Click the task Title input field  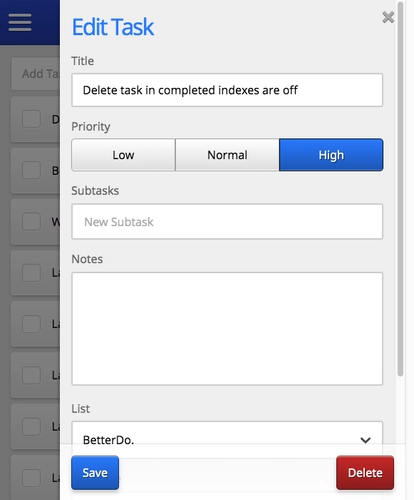click(227, 90)
